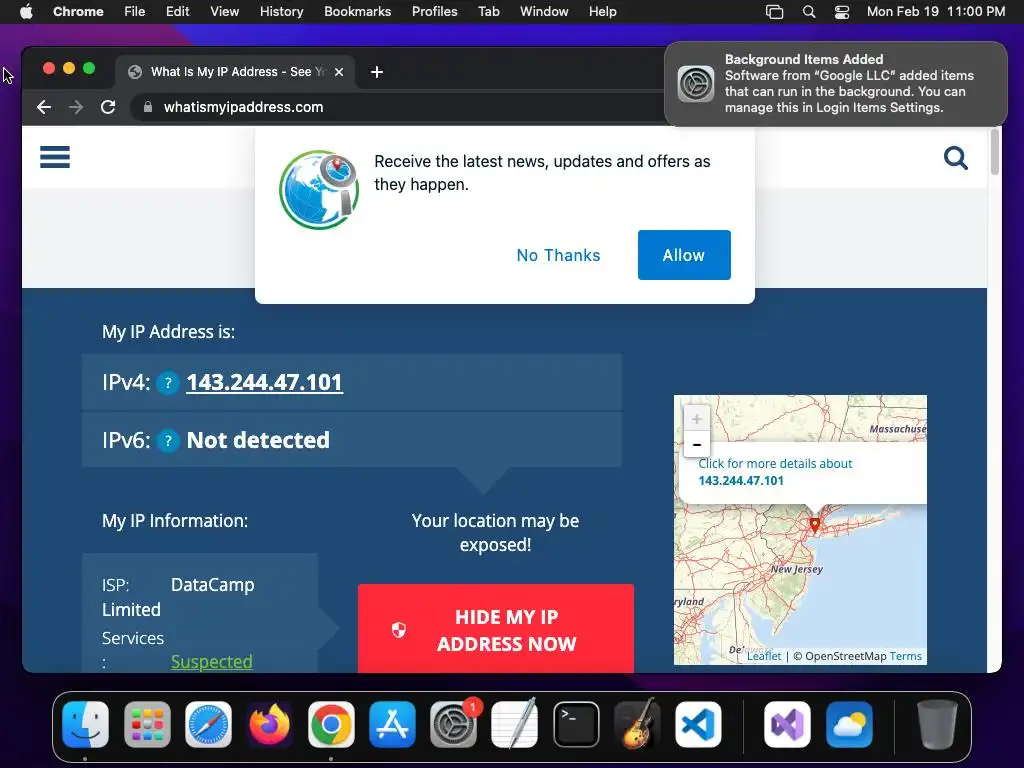1024x768 pixels.
Task: Click the red location pin on map
Action: [x=815, y=524]
